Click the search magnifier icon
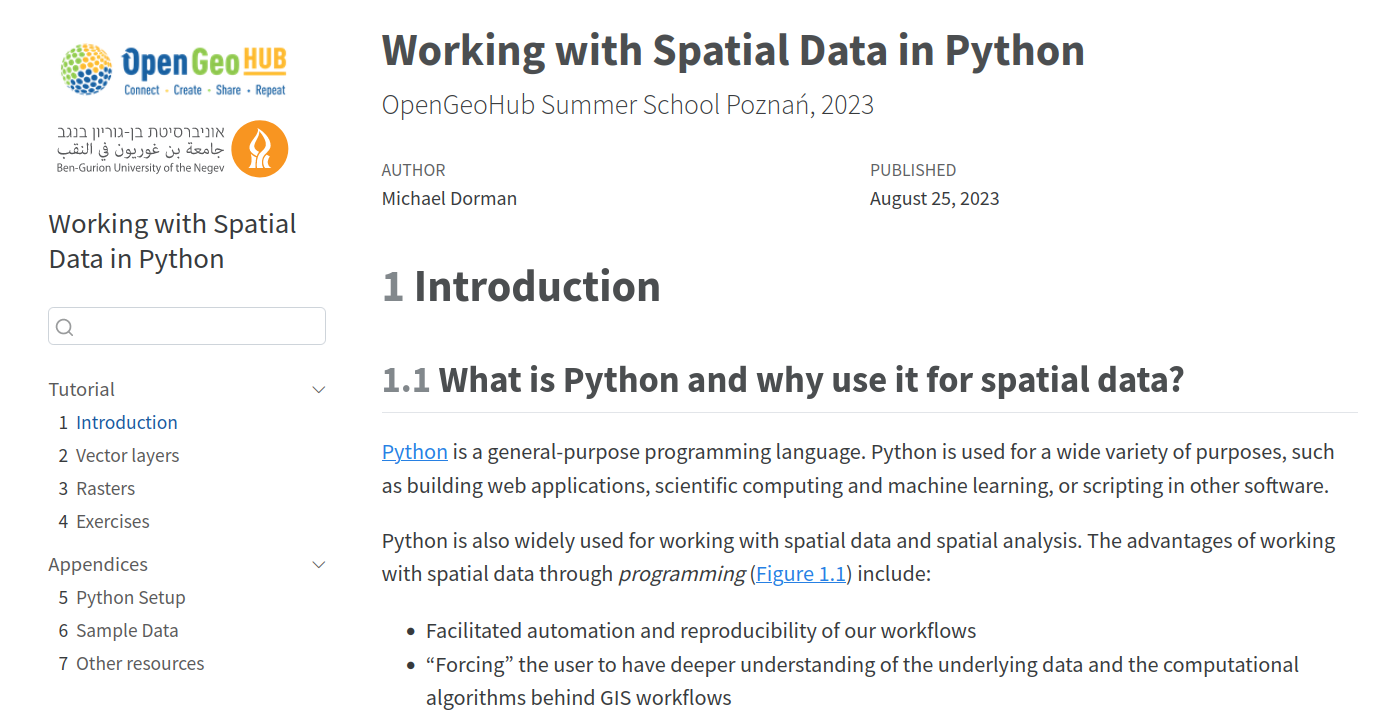This screenshot has height=728, width=1382. click(65, 327)
